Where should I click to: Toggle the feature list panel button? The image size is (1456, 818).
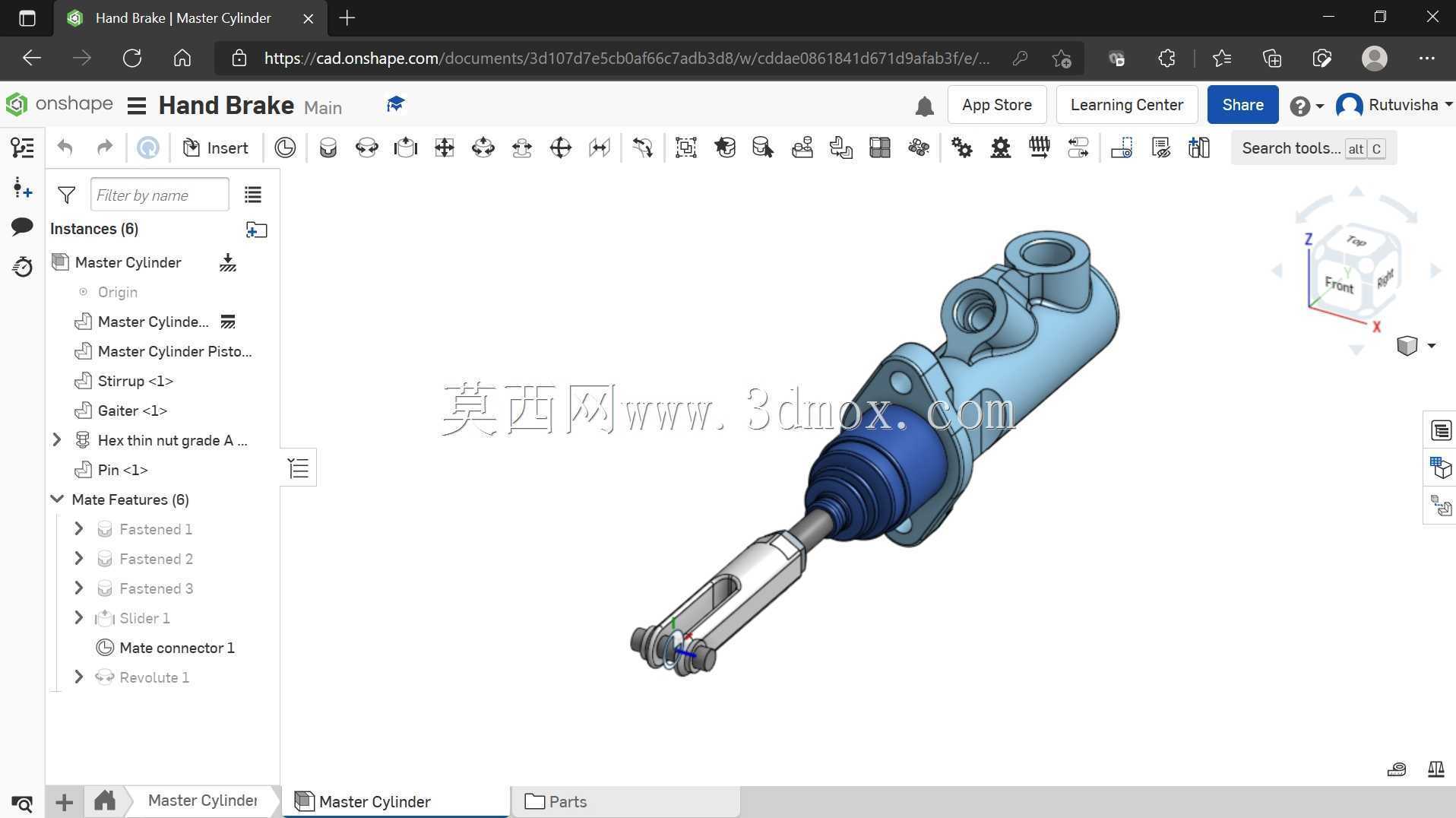299,468
